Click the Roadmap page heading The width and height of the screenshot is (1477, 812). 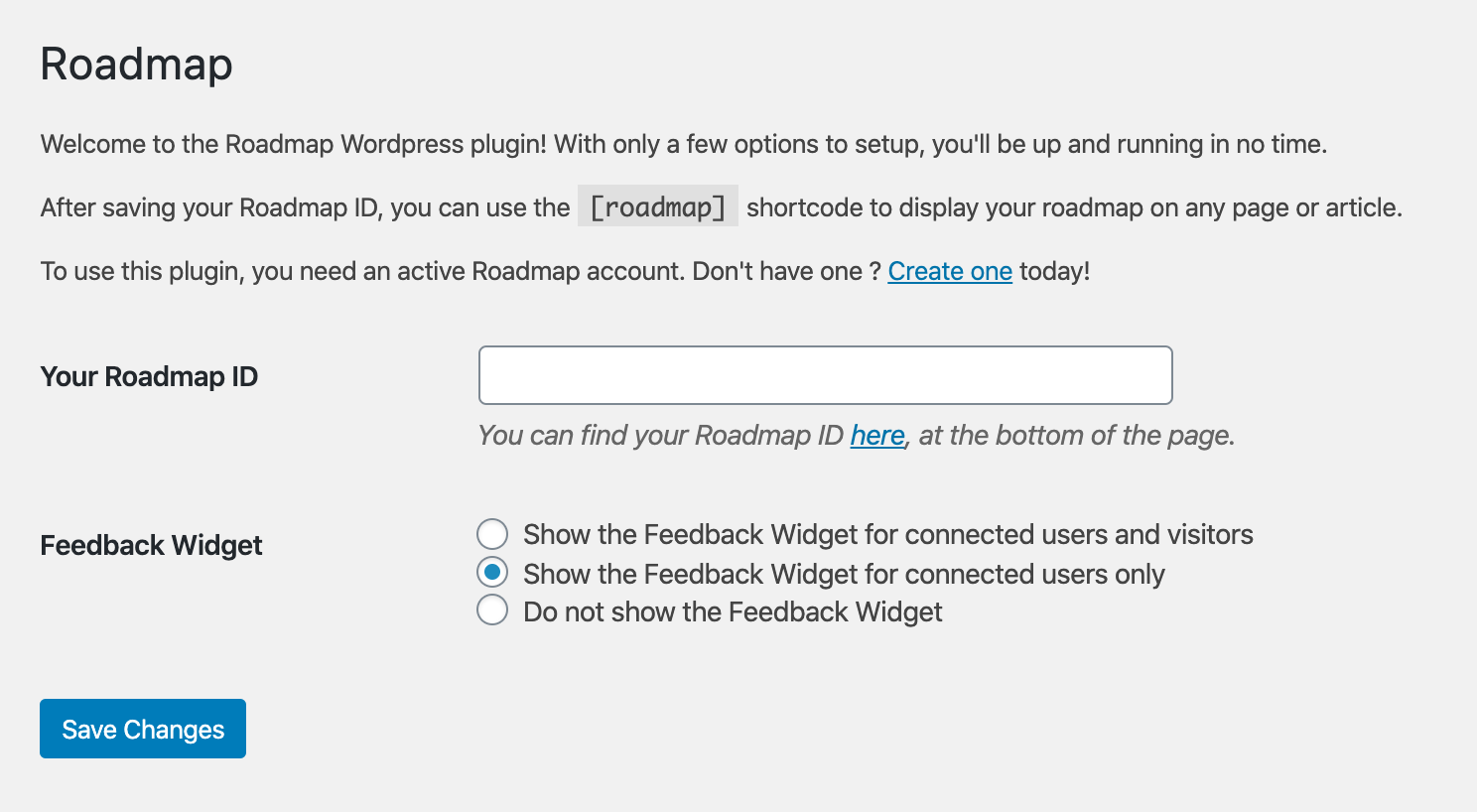tap(137, 65)
